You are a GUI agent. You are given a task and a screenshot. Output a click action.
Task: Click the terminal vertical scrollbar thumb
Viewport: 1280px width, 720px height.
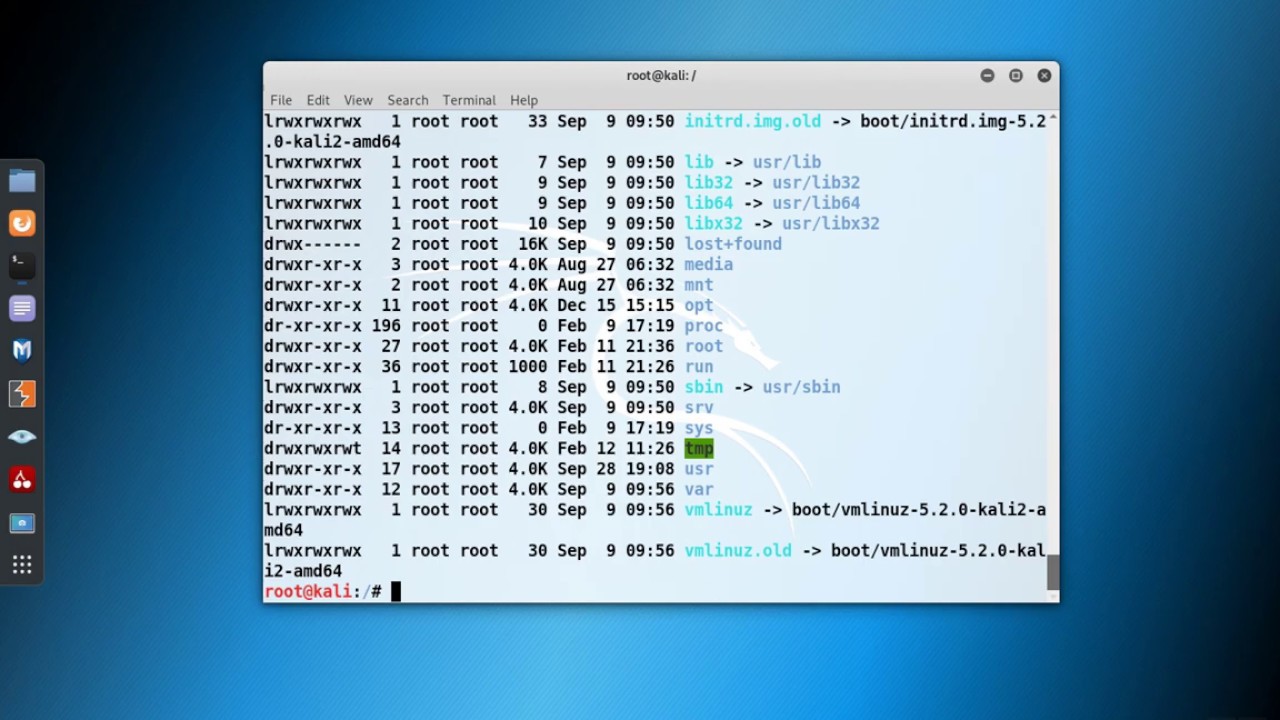1053,573
